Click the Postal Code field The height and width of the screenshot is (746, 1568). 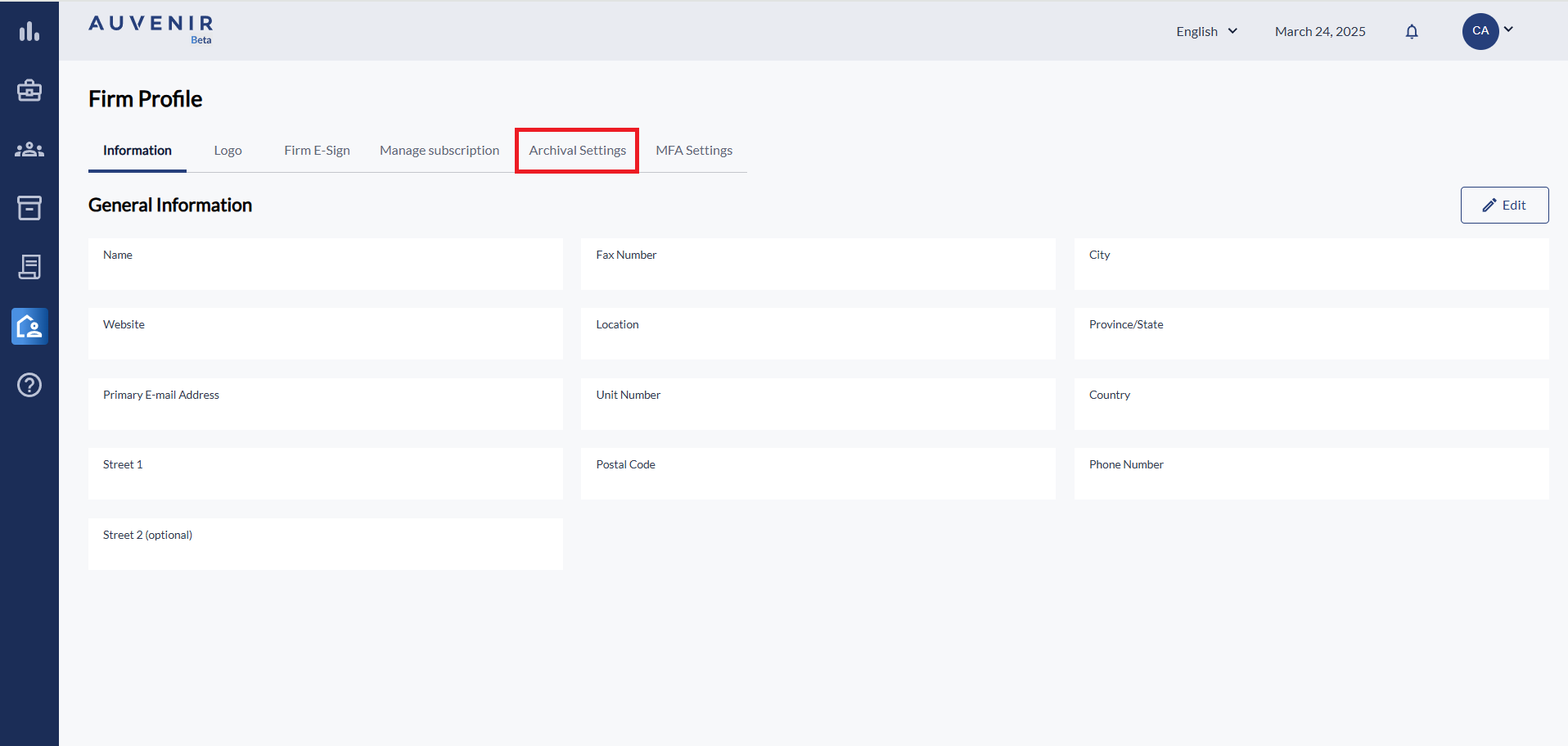coord(818,473)
